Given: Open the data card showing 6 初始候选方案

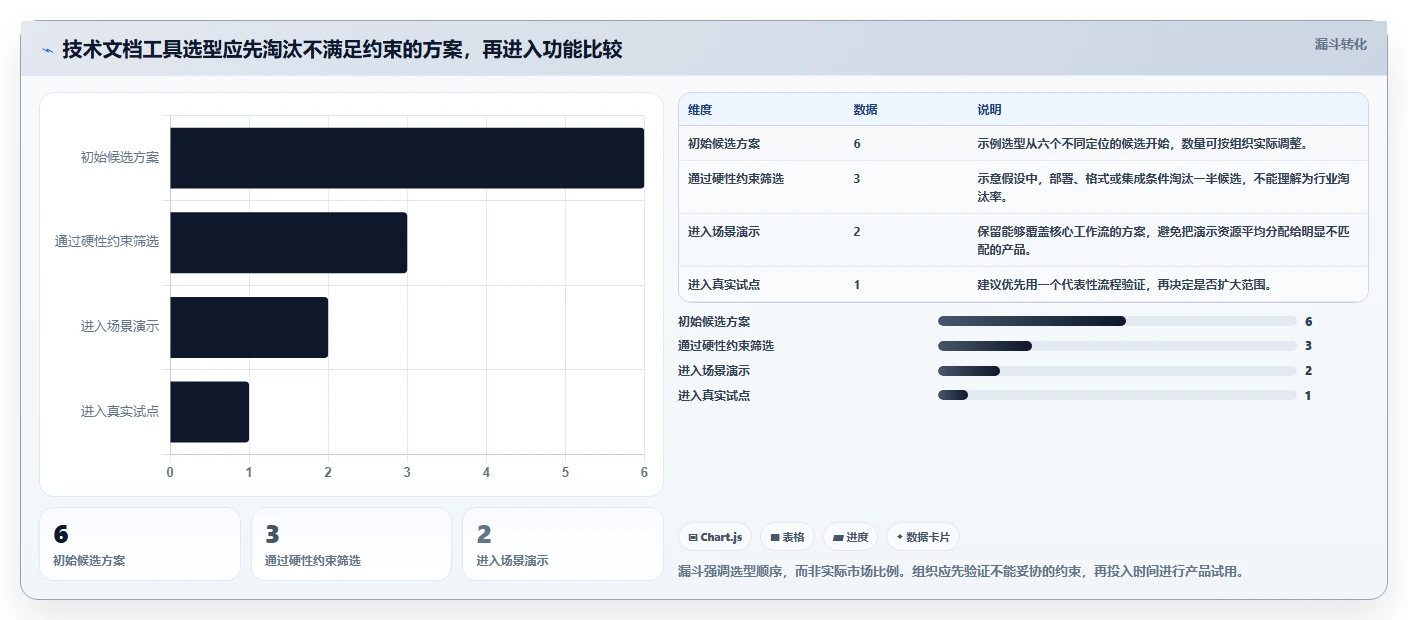Looking at the screenshot, I should 140,544.
